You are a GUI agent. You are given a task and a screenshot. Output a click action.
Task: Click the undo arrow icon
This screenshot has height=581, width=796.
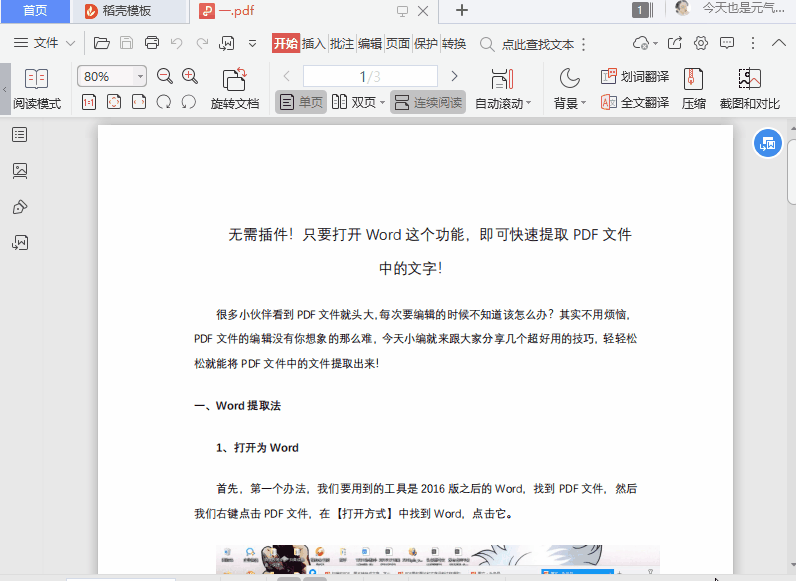(177, 43)
